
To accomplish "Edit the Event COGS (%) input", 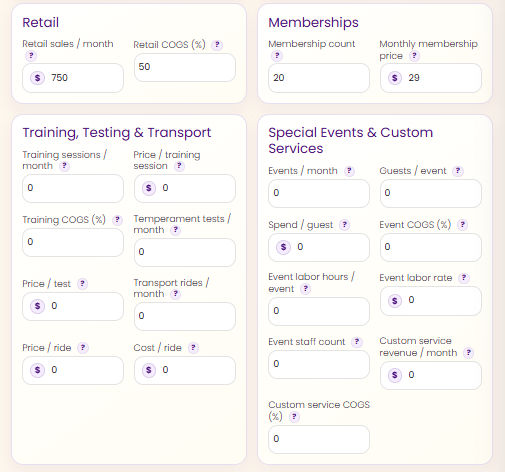I will 431,247.
